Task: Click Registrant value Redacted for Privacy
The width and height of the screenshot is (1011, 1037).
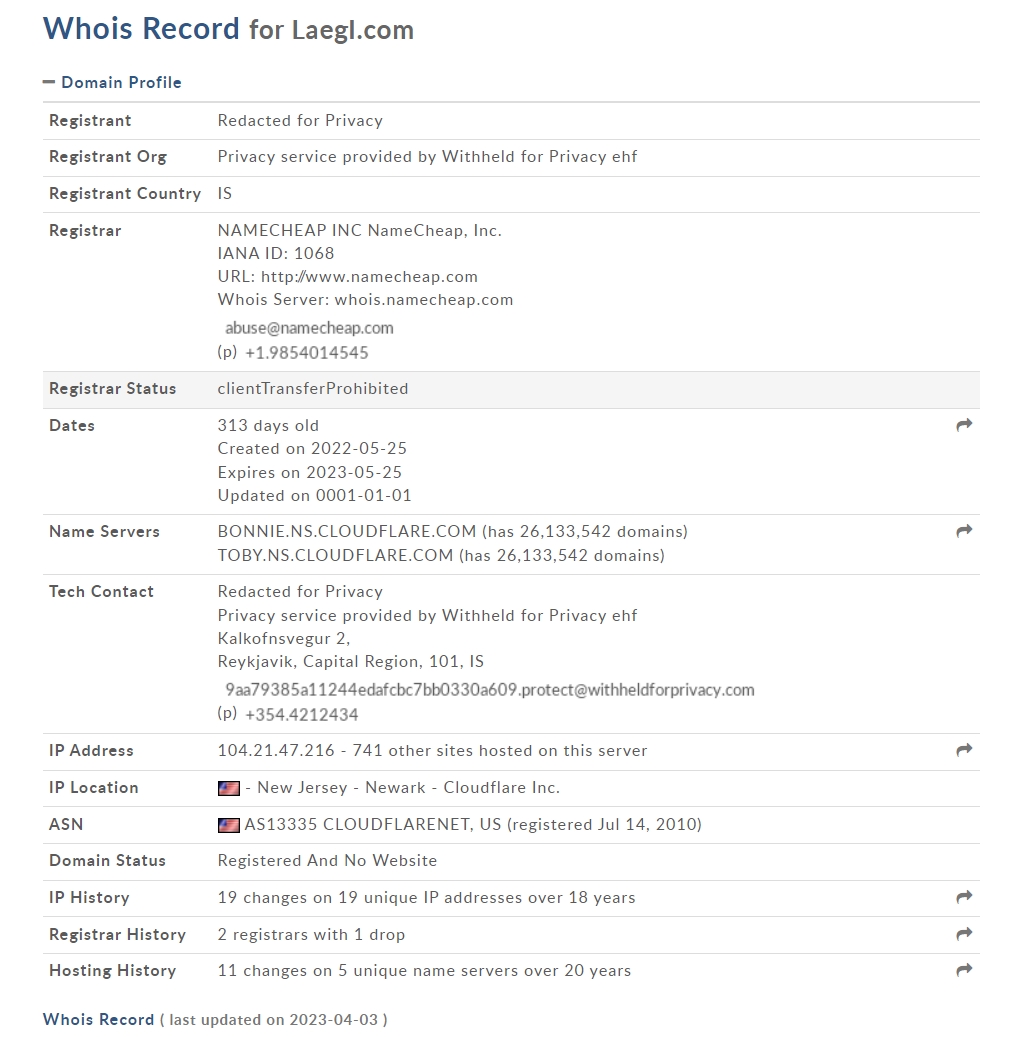Action: [300, 120]
